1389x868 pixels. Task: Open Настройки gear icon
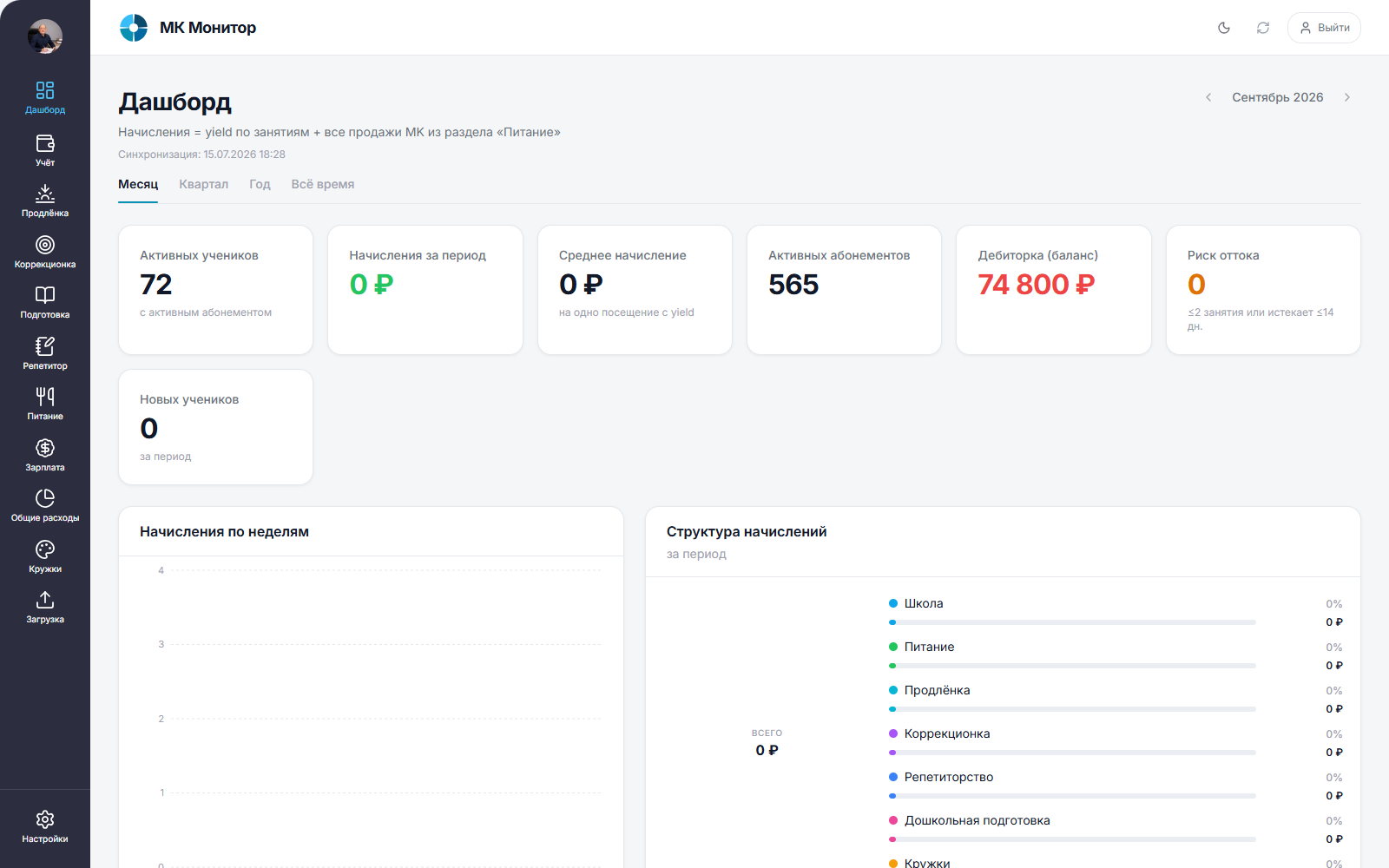click(45, 819)
